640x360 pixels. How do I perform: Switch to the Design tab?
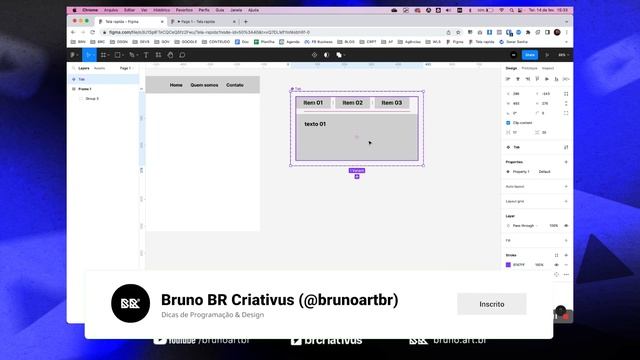pos(511,68)
